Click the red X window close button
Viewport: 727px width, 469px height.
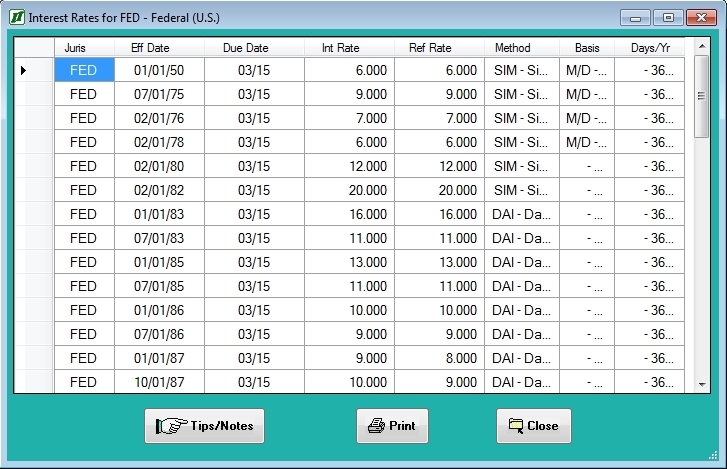click(x=701, y=18)
